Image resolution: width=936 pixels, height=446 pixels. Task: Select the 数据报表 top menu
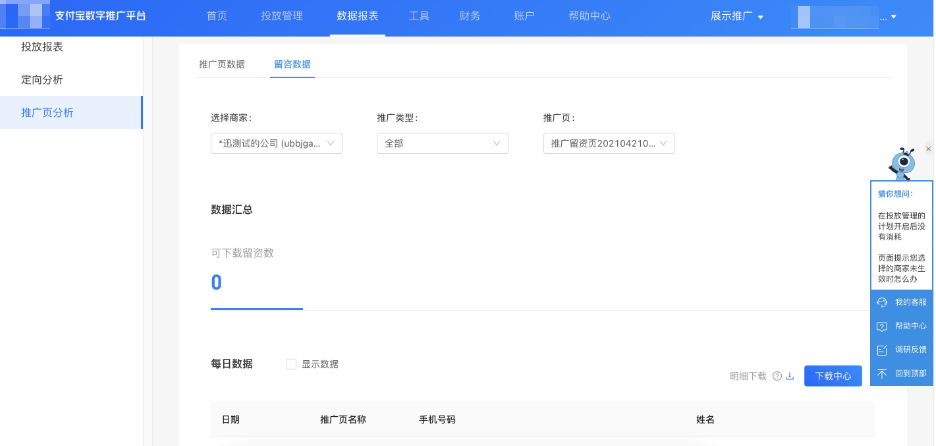[x=357, y=16]
